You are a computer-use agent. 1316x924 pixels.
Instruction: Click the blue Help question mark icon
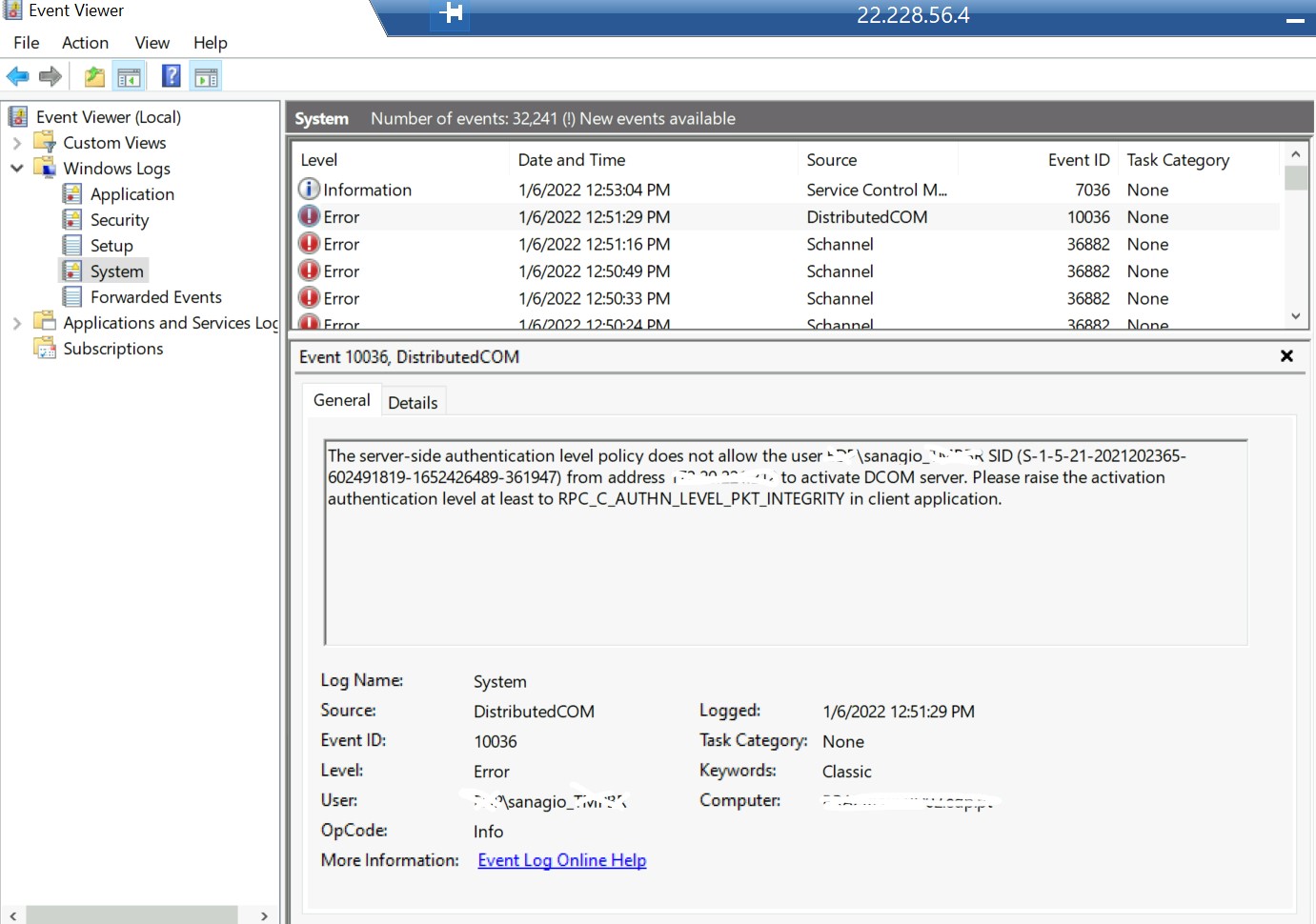[x=171, y=76]
